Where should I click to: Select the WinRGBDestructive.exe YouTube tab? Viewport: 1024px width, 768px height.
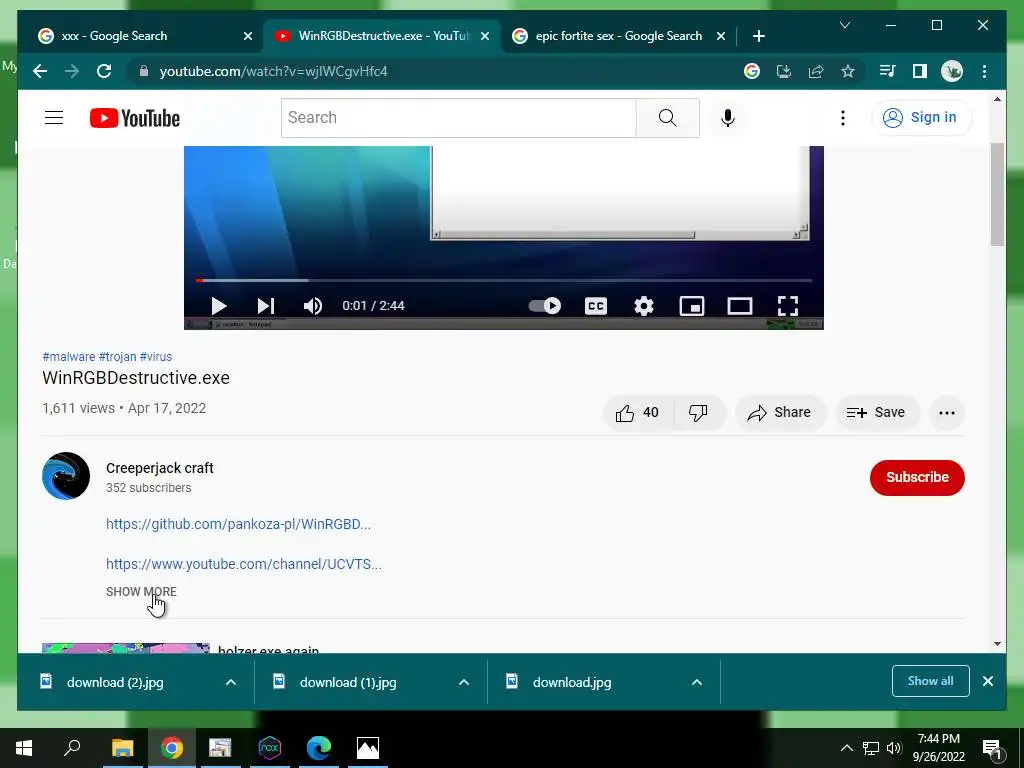(x=384, y=36)
